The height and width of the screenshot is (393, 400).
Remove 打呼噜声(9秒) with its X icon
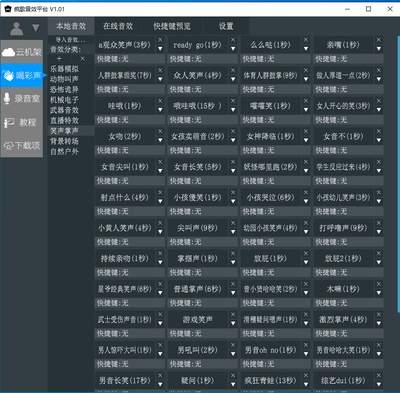[378, 223]
